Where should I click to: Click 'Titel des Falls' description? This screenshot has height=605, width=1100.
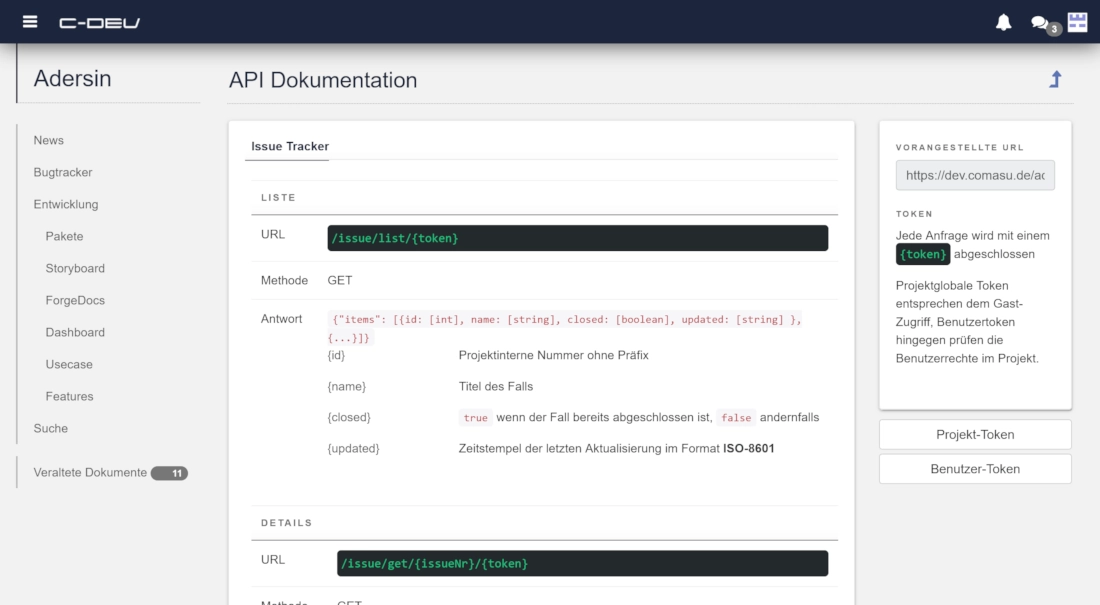click(496, 387)
